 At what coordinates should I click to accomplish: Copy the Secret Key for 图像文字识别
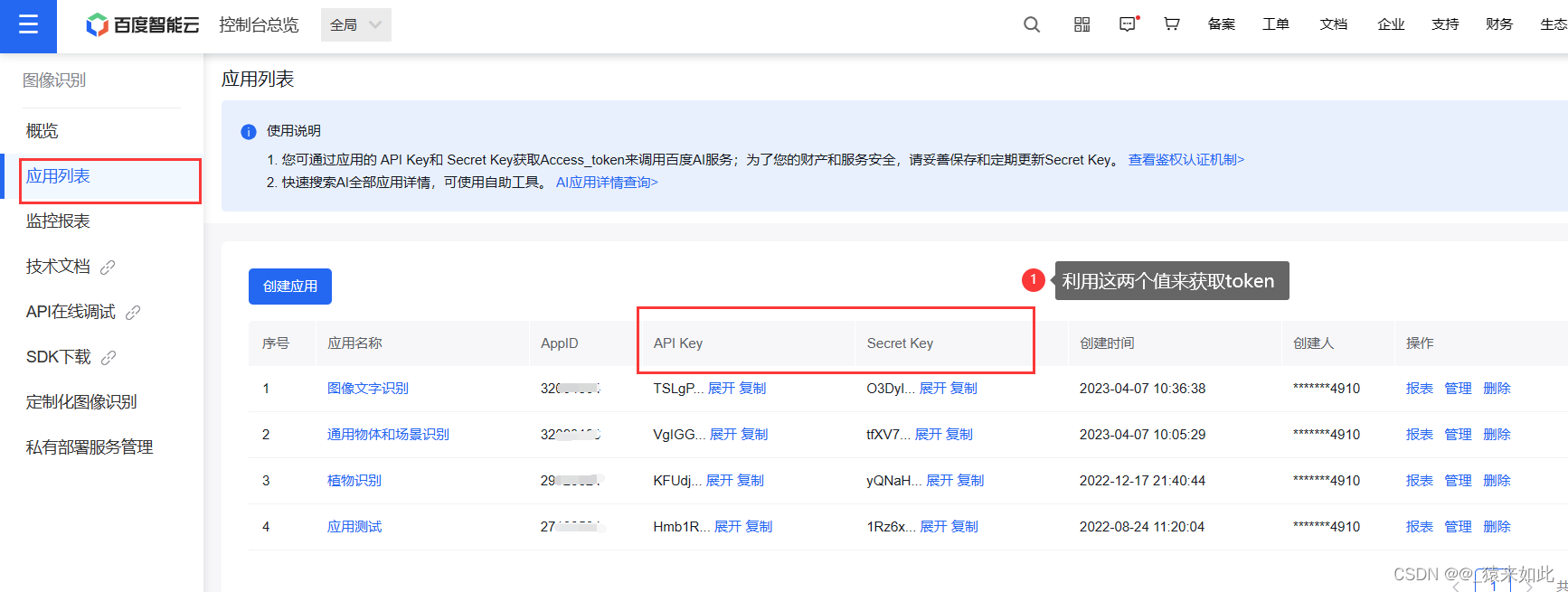point(964,389)
